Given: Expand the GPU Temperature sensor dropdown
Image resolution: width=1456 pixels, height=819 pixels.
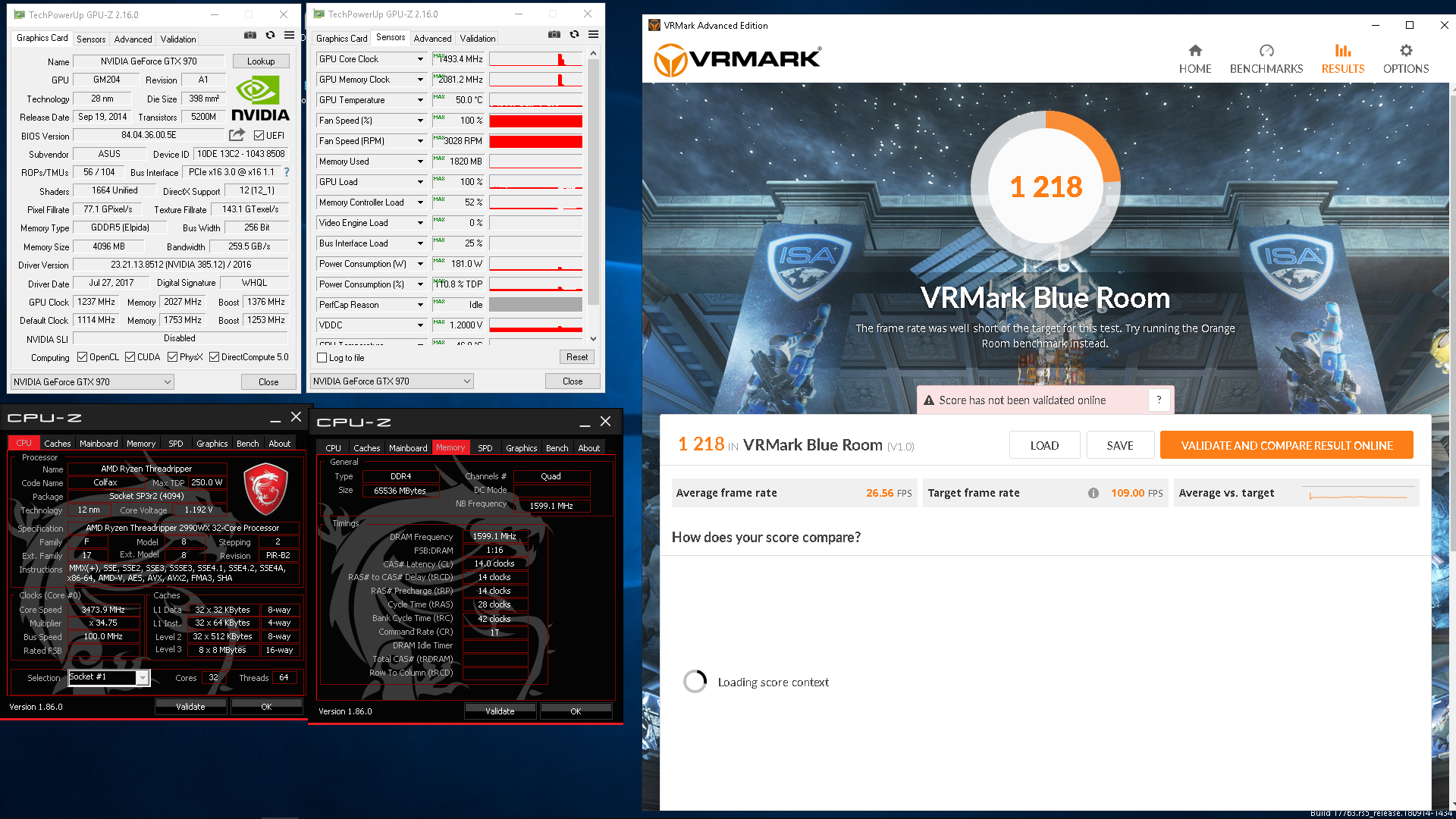Looking at the screenshot, I should pyautogui.click(x=420, y=100).
